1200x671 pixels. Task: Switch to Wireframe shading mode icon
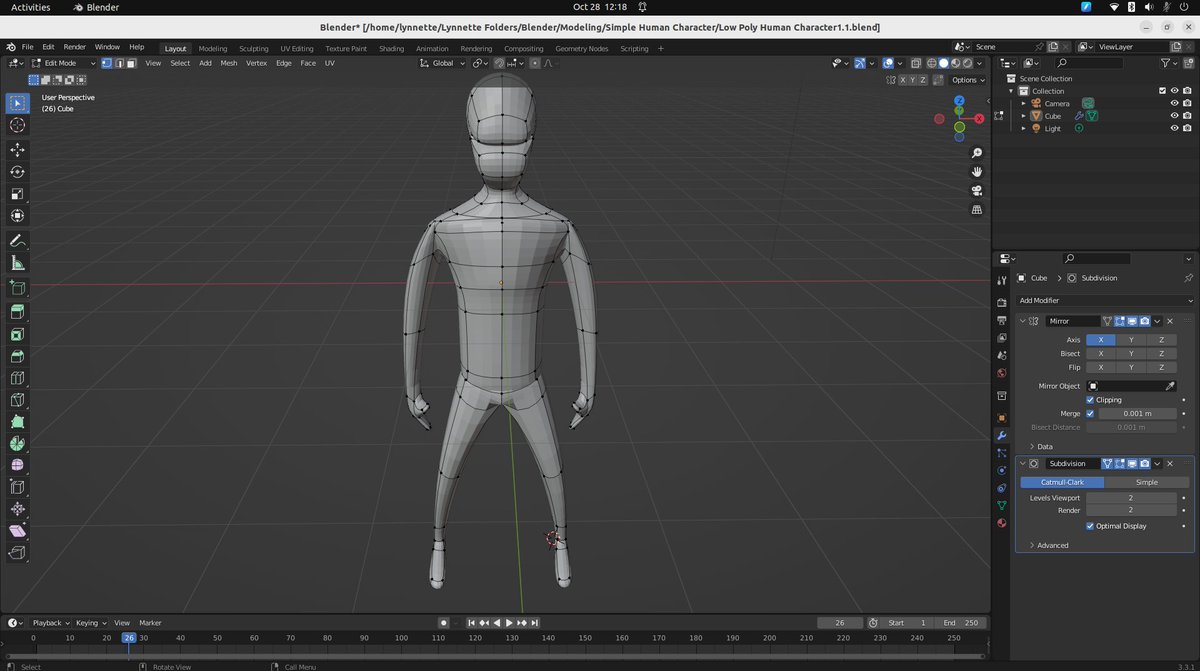click(932, 63)
